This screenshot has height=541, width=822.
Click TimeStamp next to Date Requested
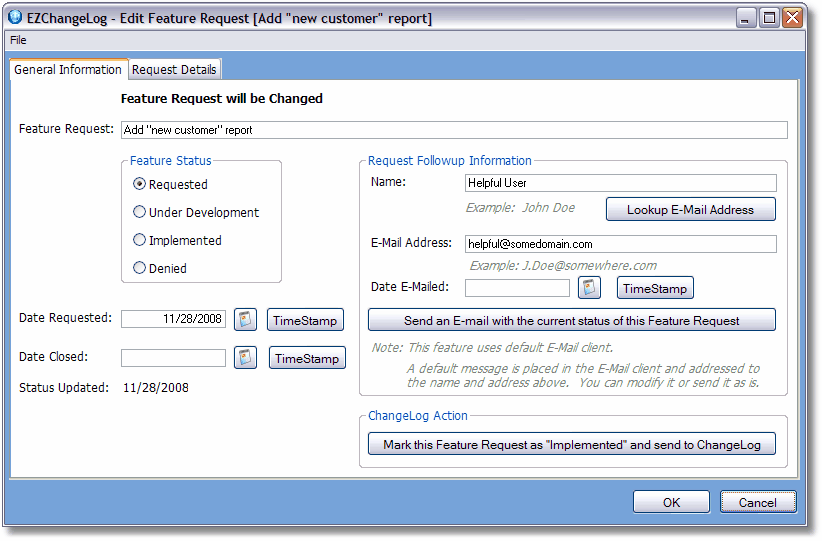pyautogui.click(x=305, y=320)
